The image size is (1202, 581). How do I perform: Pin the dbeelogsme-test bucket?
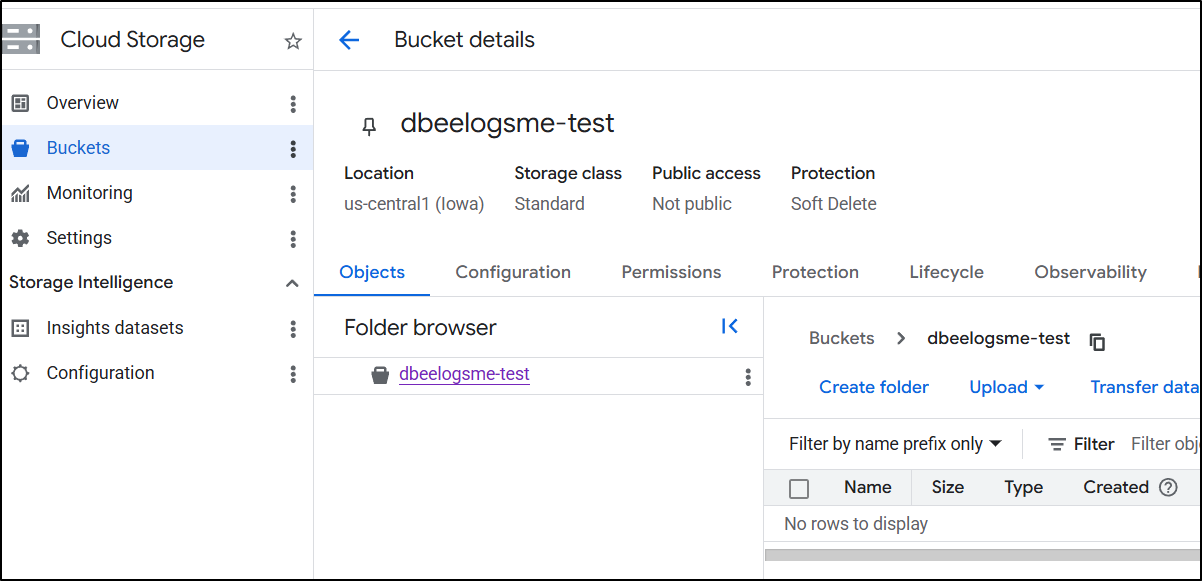(369, 125)
